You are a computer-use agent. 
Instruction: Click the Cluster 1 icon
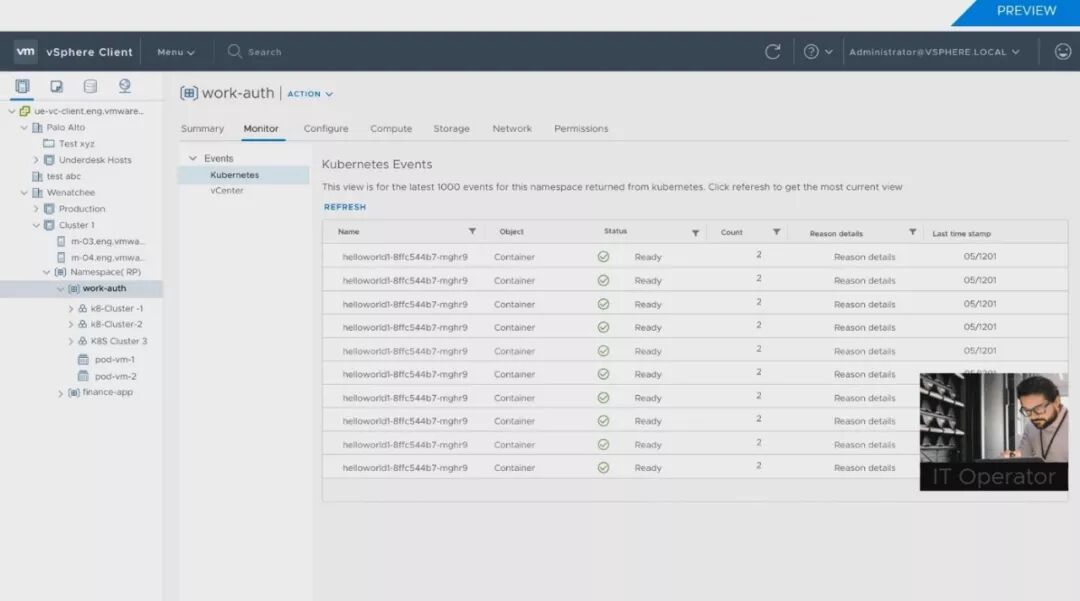pos(49,225)
